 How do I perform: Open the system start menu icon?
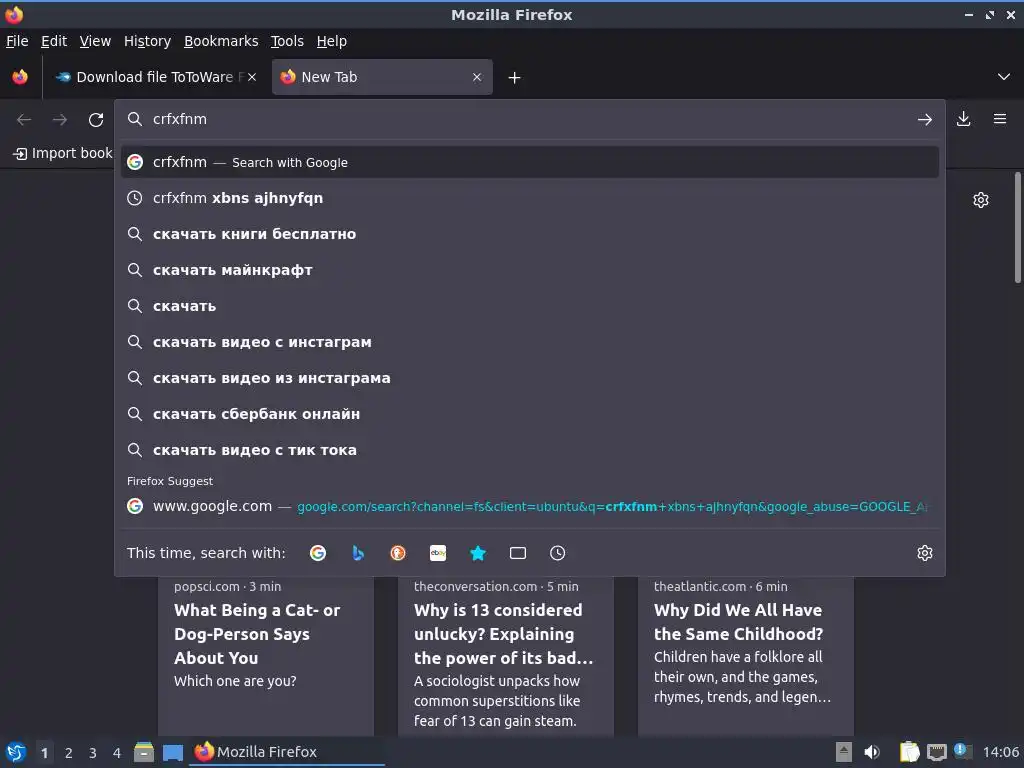16,752
